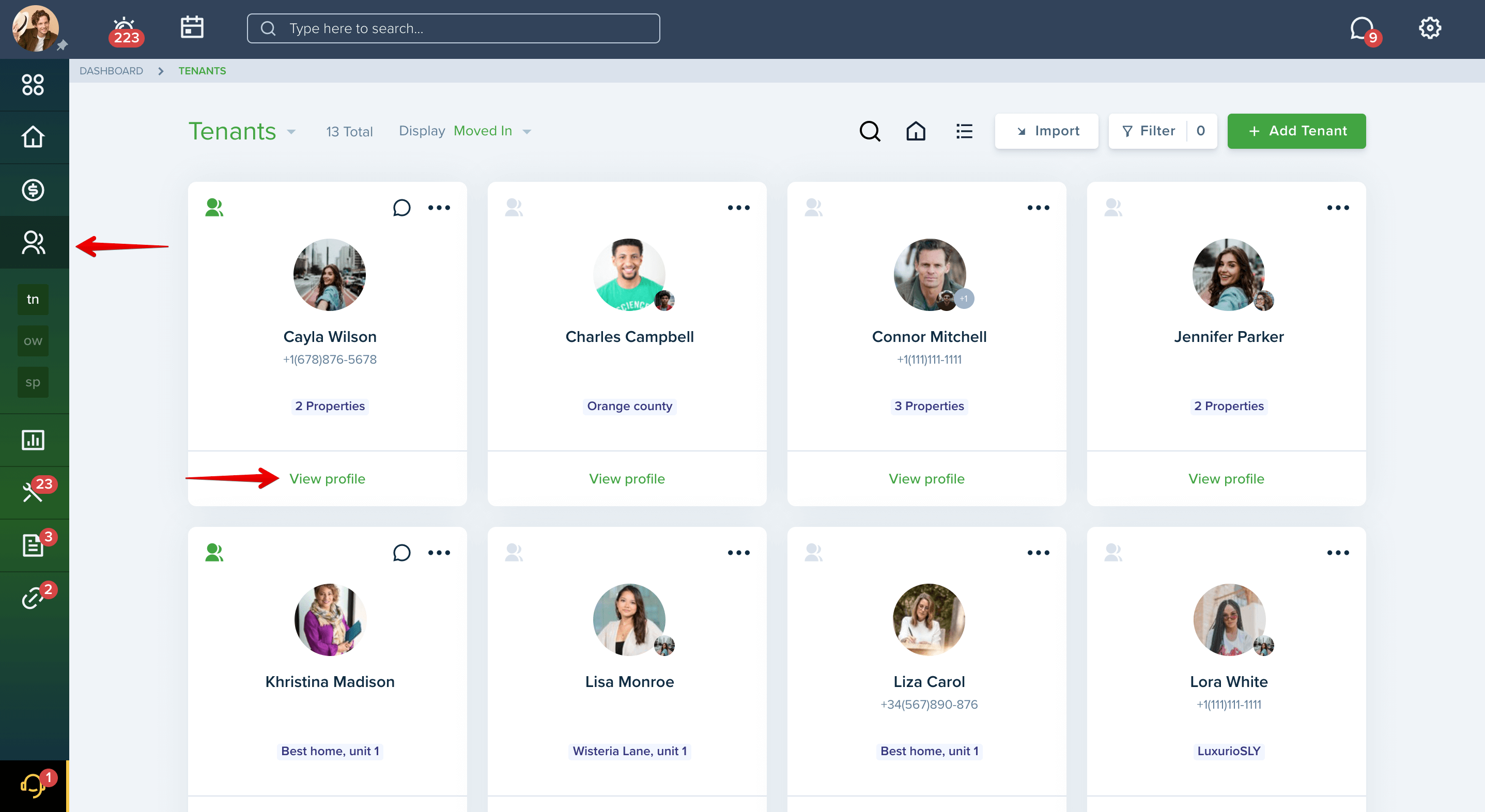Viewport: 1485px width, 812px height.
Task: Open the Display 'Moved In' dropdown
Action: (492, 131)
